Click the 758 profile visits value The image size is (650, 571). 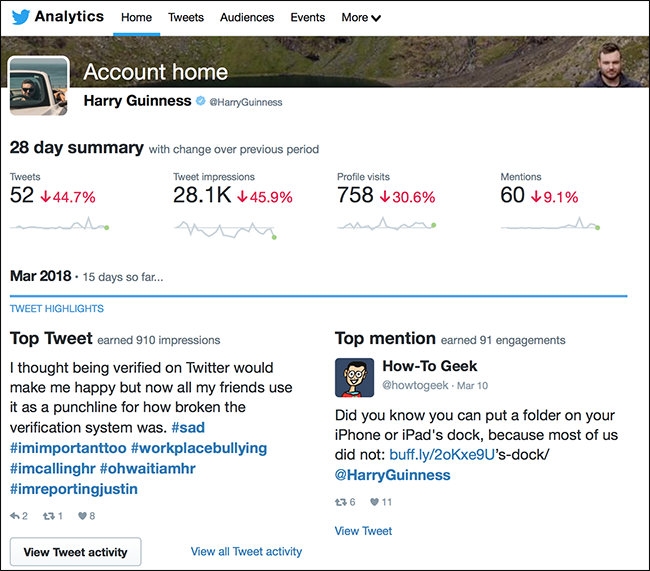point(355,195)
